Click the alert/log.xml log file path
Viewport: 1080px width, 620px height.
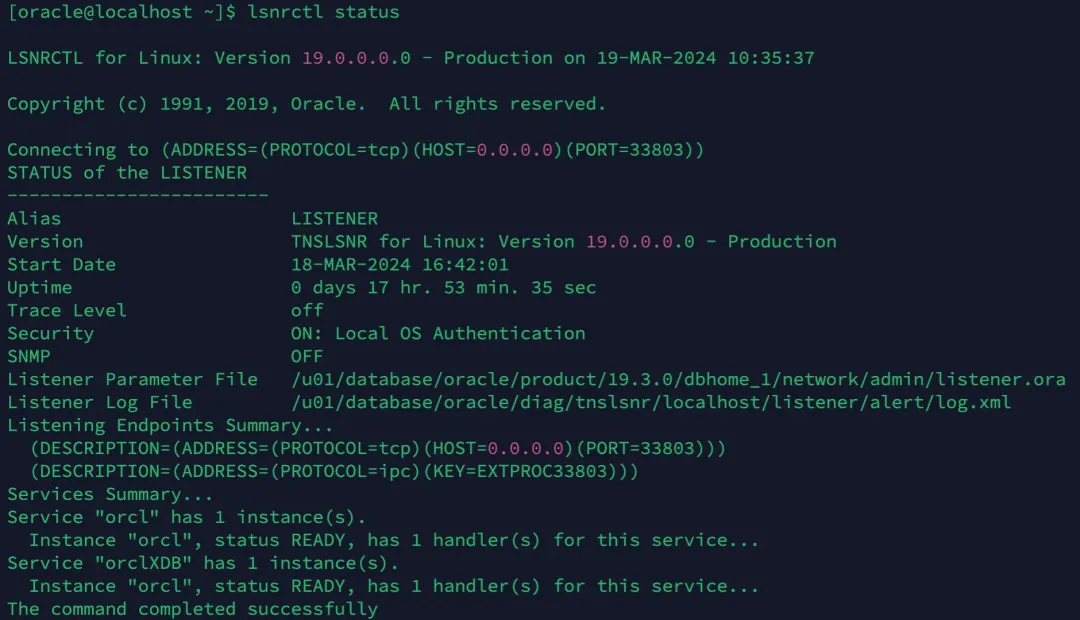point(651,402)
